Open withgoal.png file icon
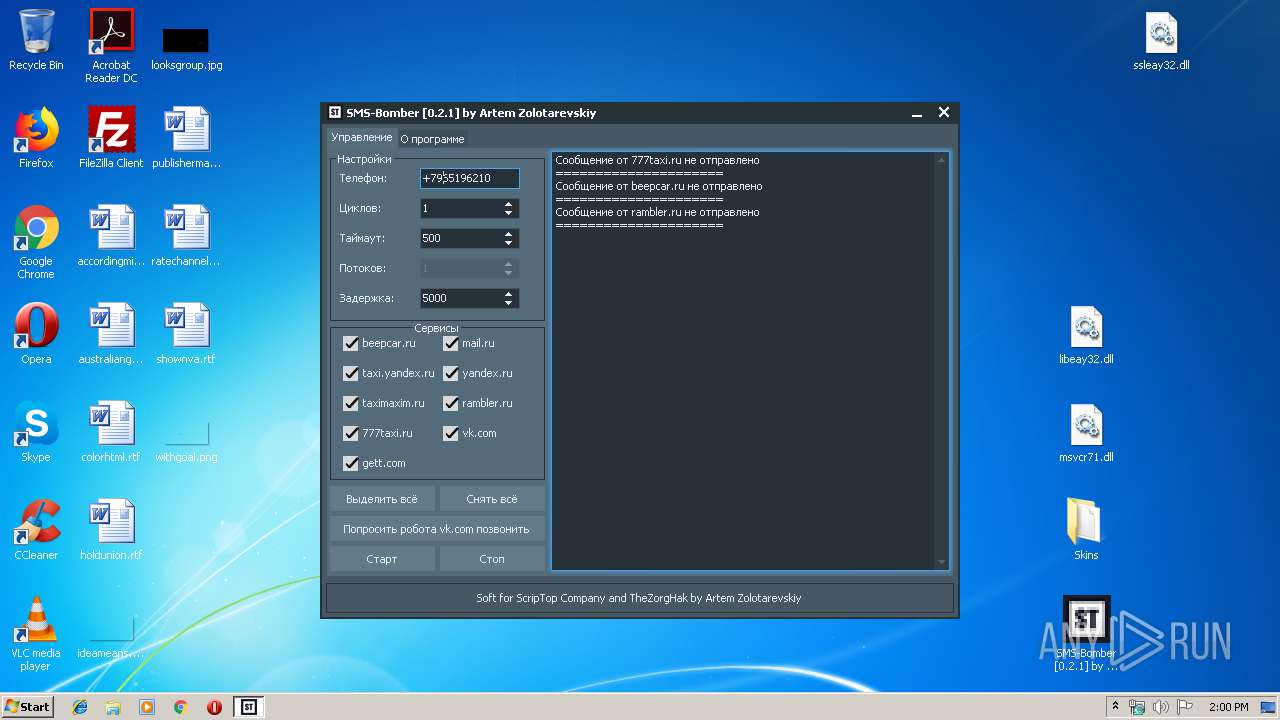Viewport: 1280px width, 720px height. click(x=186, y=440)
